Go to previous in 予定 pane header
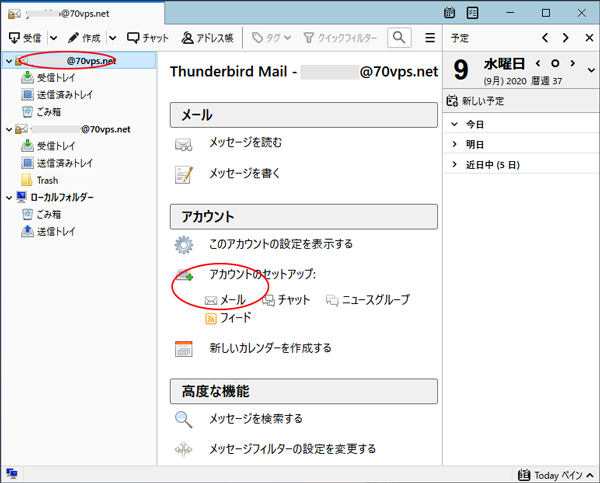600x483 pixels. pos(545,38)
